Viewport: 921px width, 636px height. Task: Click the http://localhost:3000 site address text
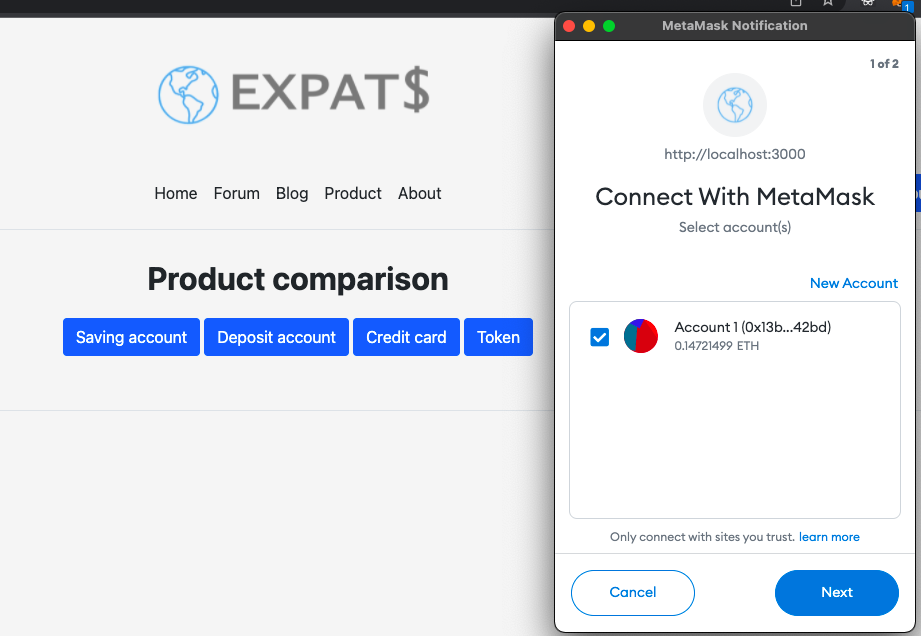tap(735, 154)
